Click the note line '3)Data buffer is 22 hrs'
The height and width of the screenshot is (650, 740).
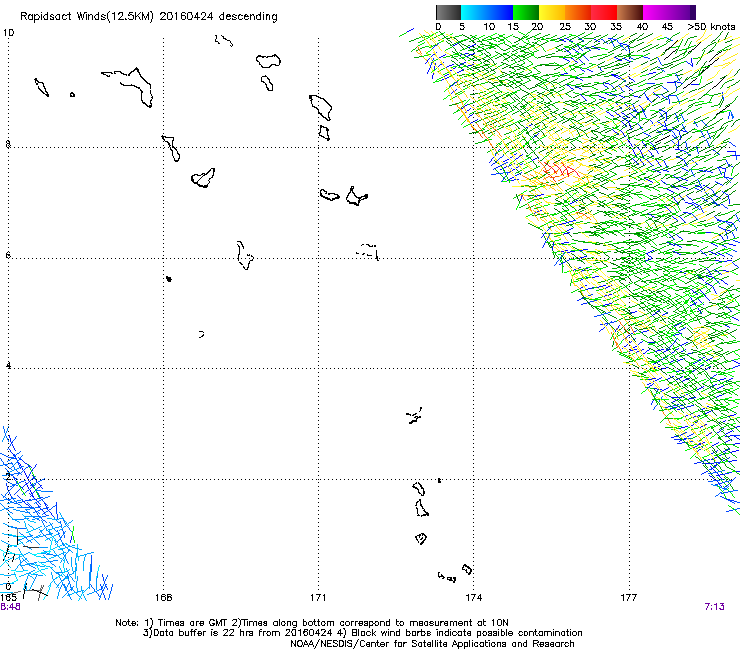(x=362, y=633)
